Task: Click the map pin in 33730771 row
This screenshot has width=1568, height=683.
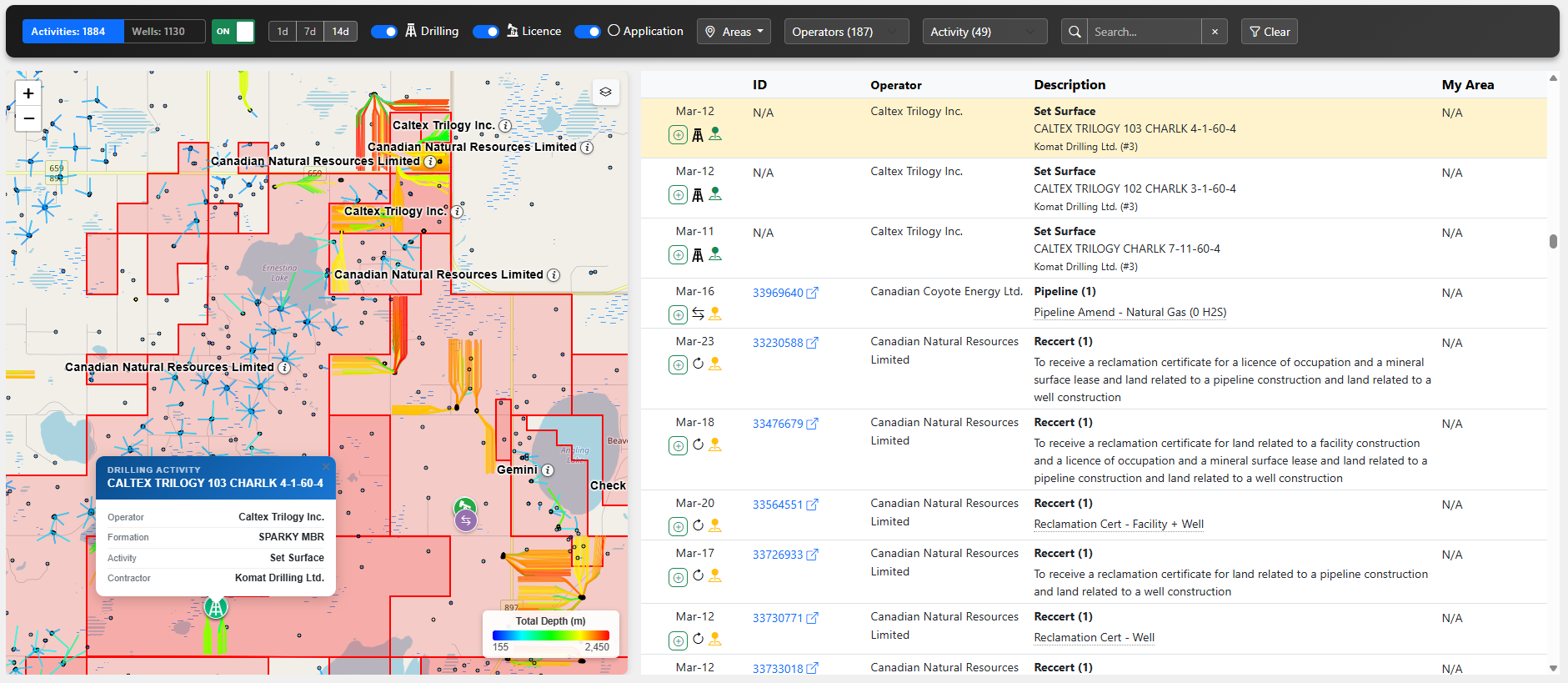Action: coord(715,639)
